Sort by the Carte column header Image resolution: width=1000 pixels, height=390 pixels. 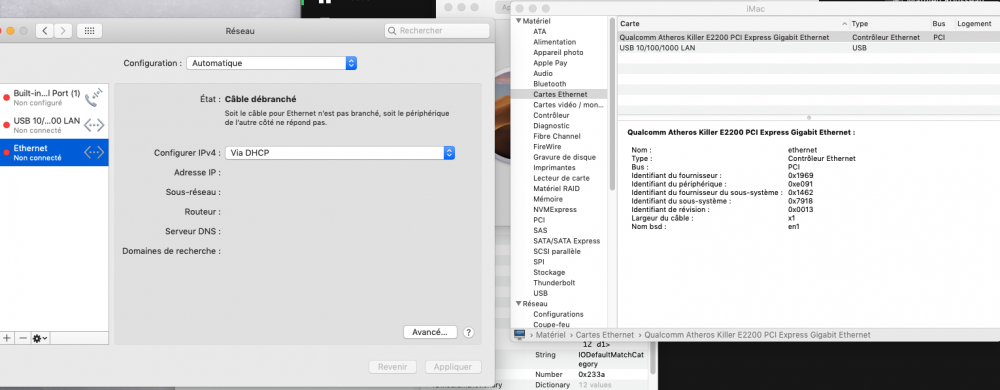pos(733,24)
